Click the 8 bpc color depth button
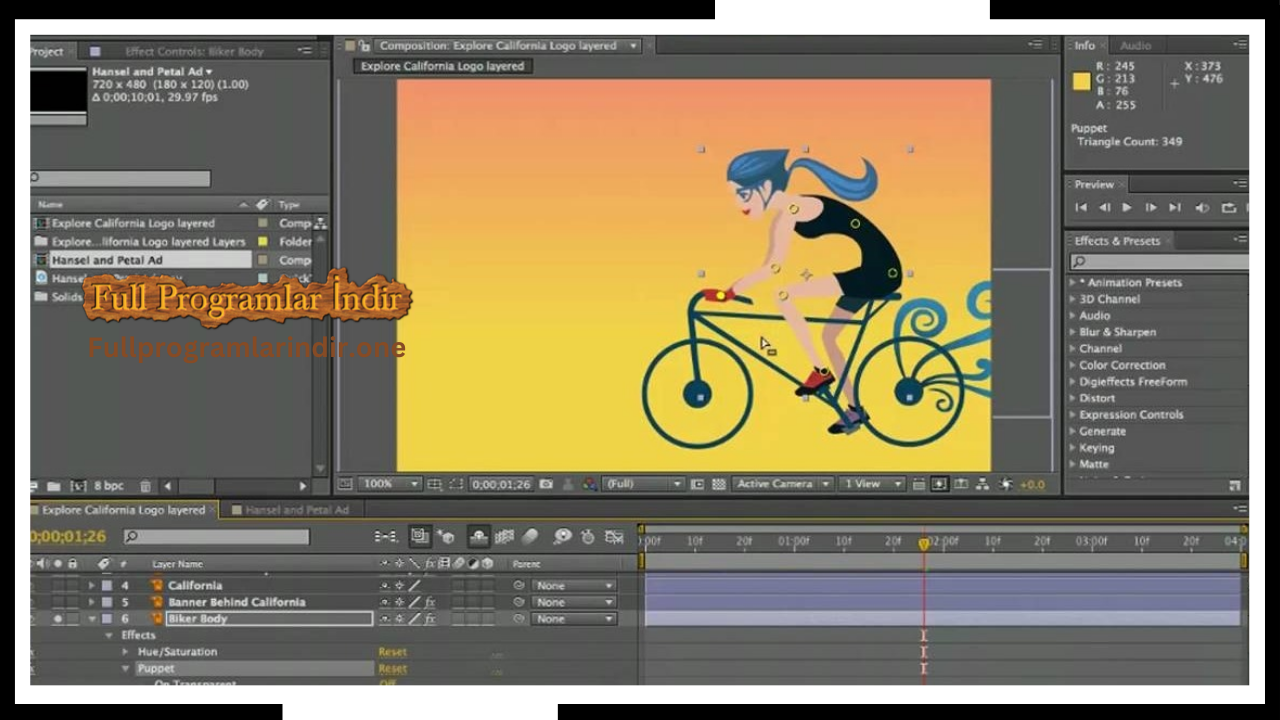The width and height of the screenshot is (1280, 720). pos(108,486)
